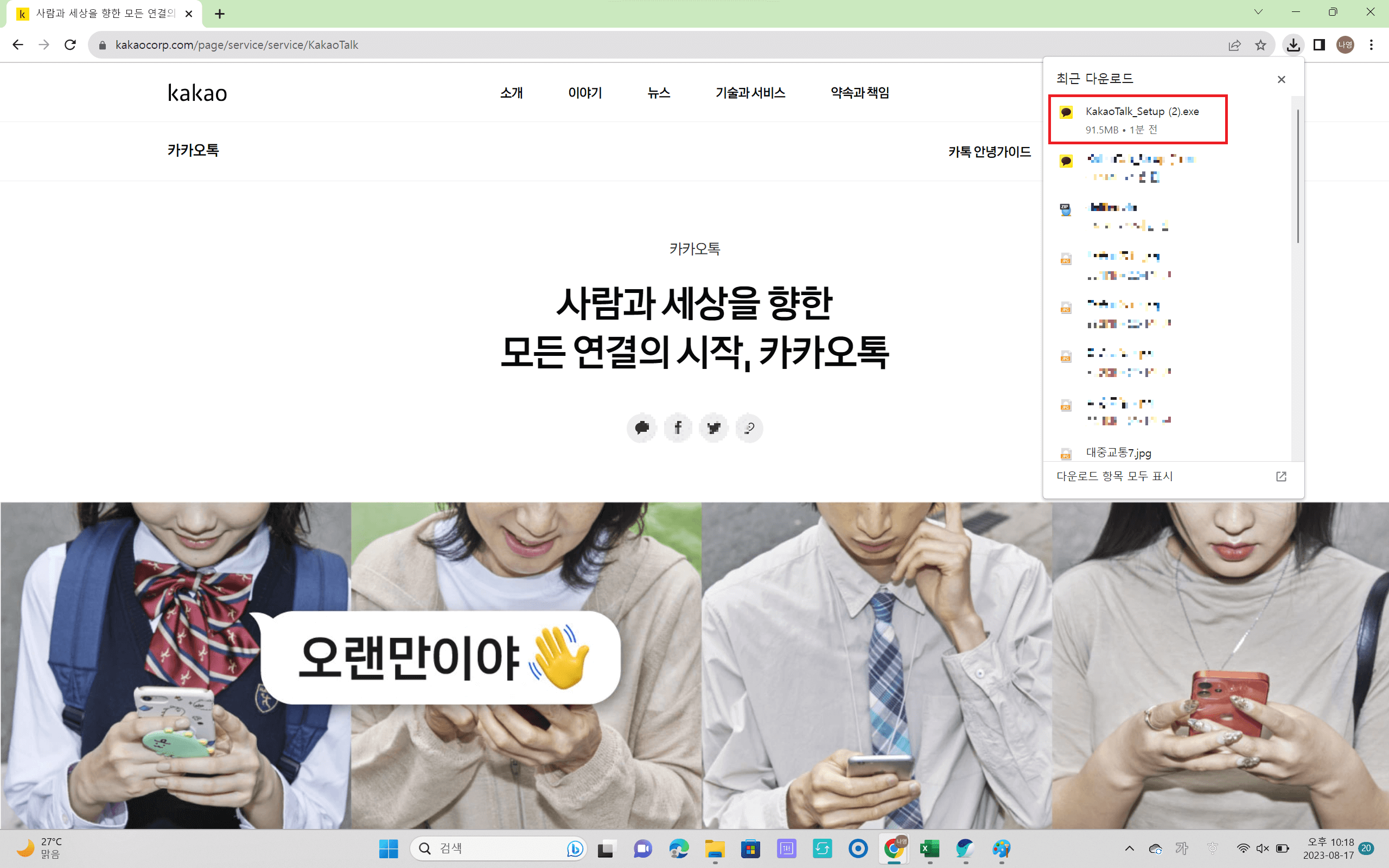
Task: Click the share-this-page icon in address bar
Action: pos(1234,45)
